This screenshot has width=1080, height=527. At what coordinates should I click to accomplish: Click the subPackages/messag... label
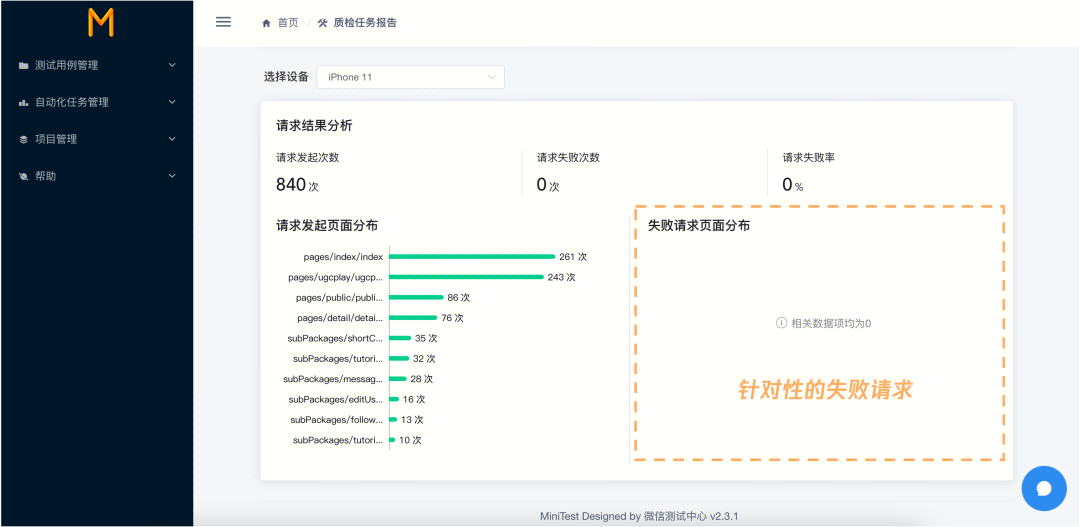click(333, 379)
